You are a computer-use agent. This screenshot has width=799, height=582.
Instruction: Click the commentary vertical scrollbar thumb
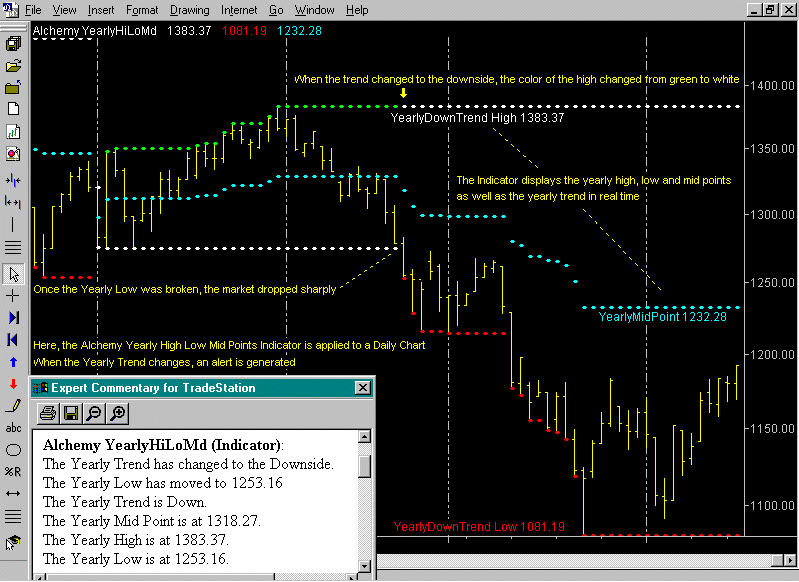pyautogui.click(x=364, y=466)
